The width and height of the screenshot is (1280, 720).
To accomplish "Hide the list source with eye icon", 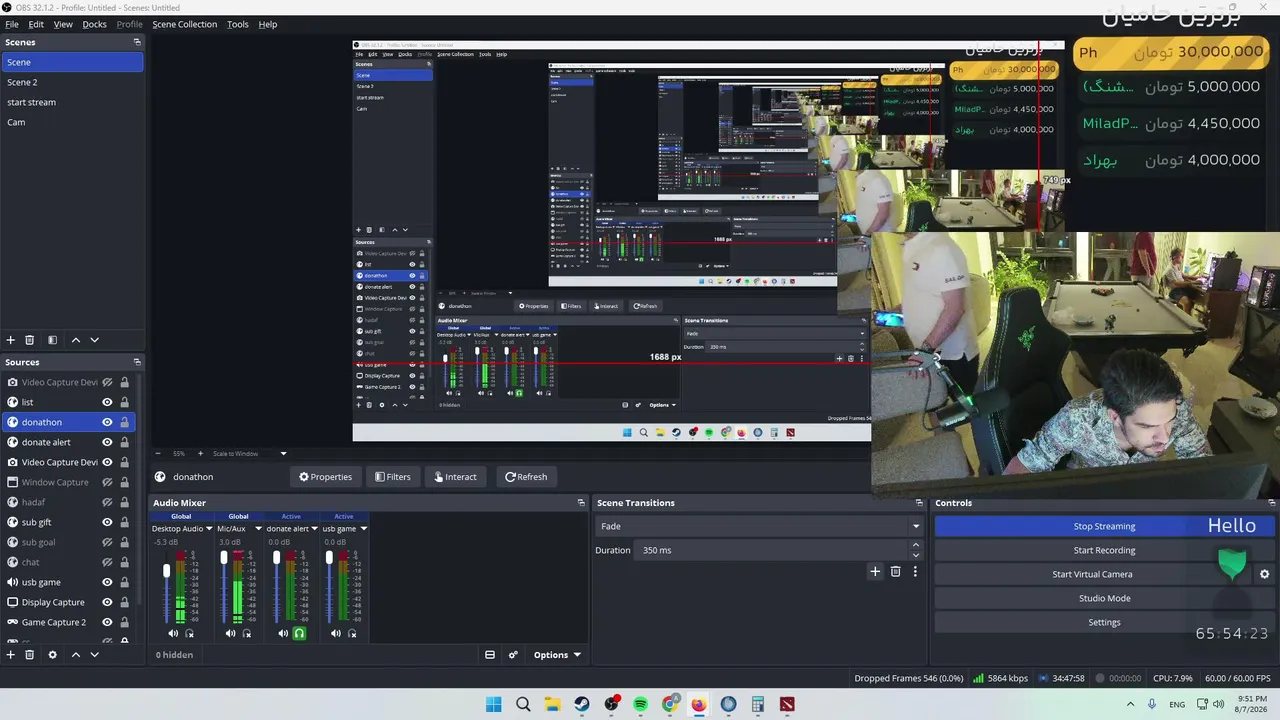I will pyautogui.click(x=107, y=402).
